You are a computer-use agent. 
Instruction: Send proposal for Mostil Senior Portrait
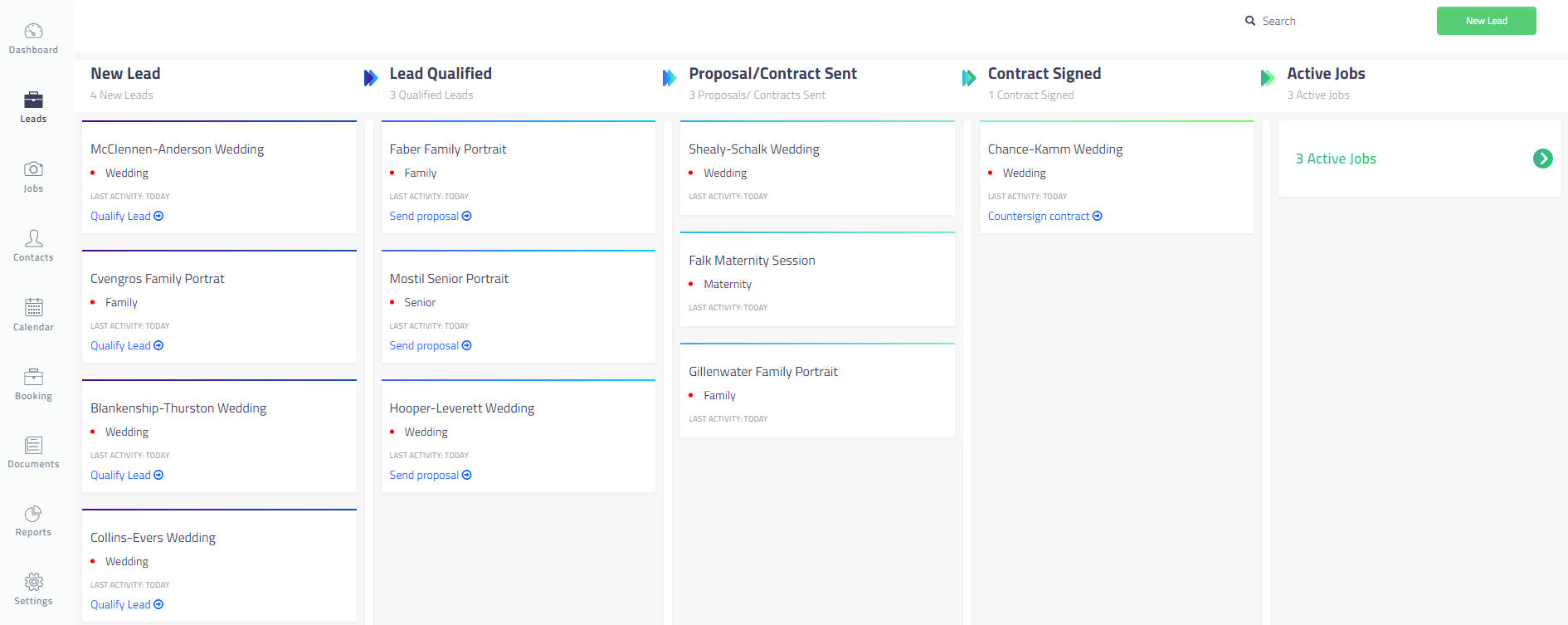[x=430, y=344]
